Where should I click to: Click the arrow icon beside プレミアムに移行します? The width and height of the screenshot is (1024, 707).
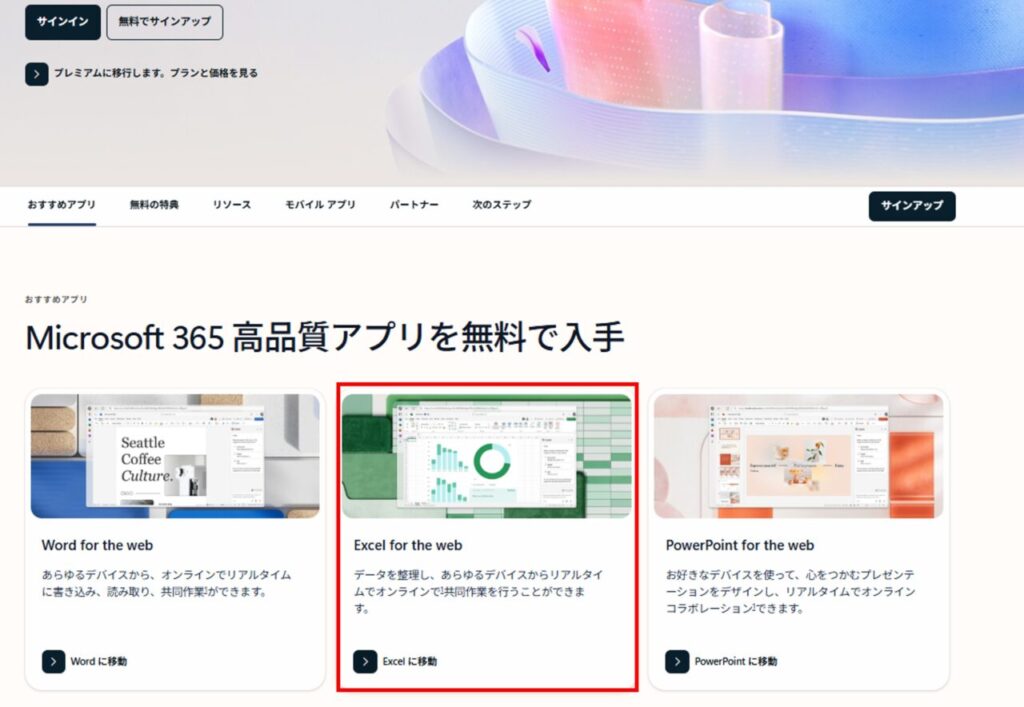[37, 74]
